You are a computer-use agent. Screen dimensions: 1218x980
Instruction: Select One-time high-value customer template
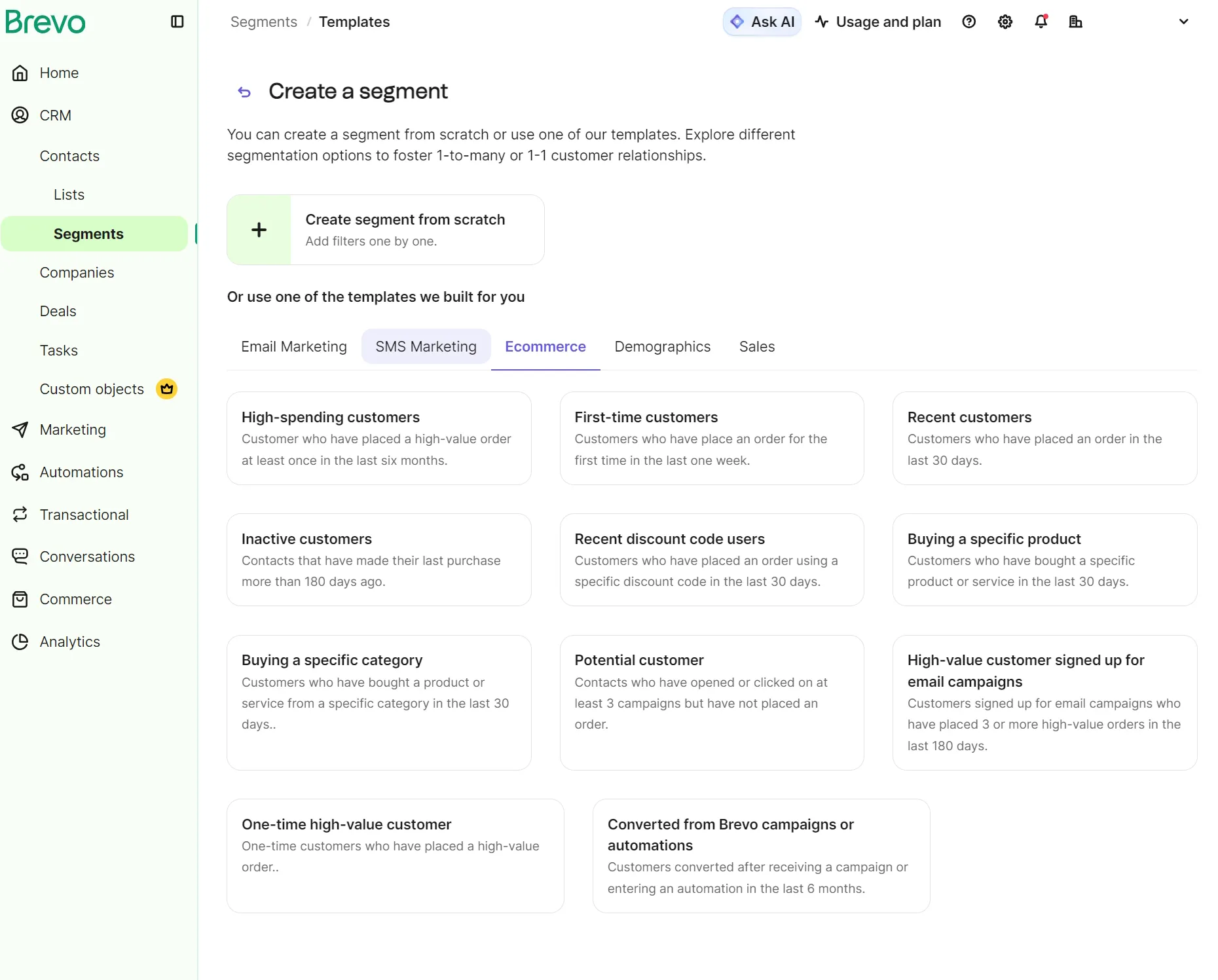(396, 856)
